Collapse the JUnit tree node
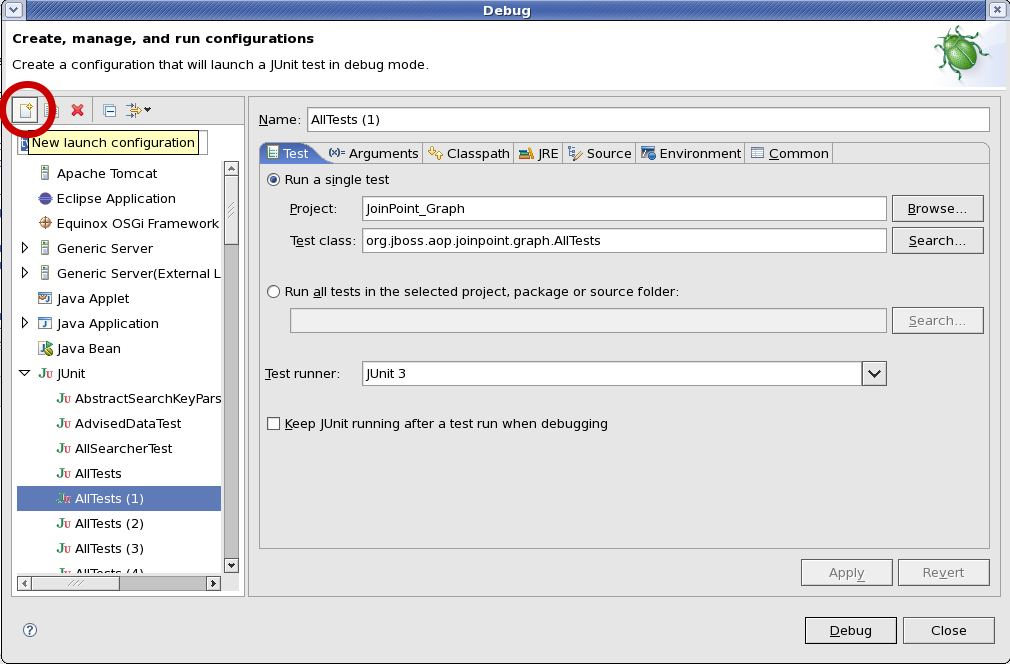This screenshot has width=1010, height=664. tap(24, 373)
